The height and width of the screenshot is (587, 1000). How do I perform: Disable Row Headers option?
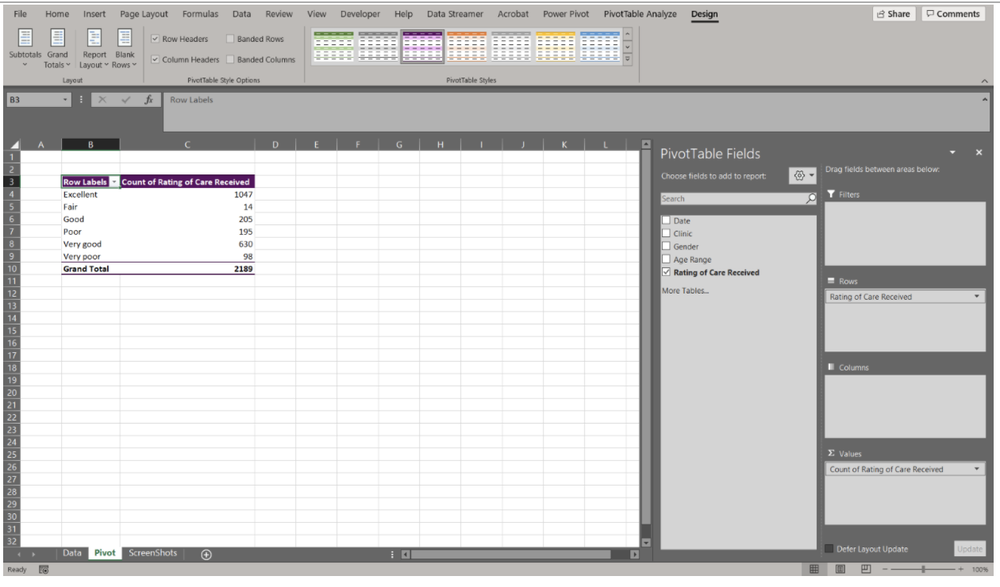pos(155,37)
